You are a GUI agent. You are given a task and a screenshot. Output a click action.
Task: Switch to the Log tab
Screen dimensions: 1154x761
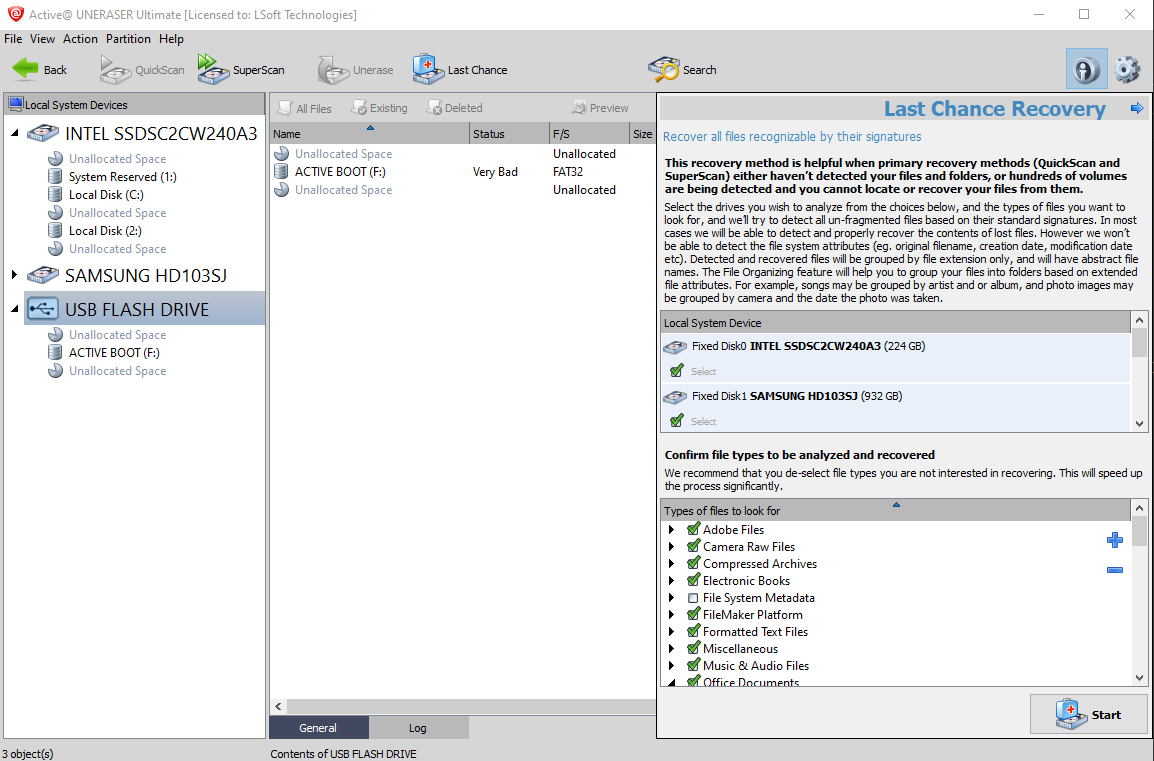point(418,728)
